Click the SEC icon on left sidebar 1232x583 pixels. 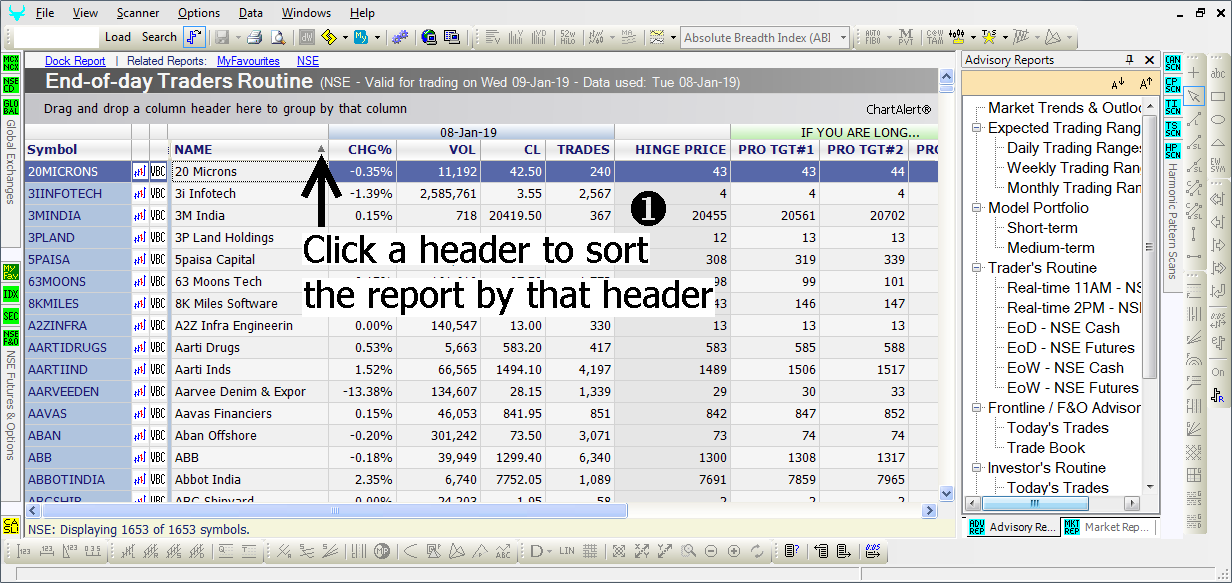click(11, 315)
